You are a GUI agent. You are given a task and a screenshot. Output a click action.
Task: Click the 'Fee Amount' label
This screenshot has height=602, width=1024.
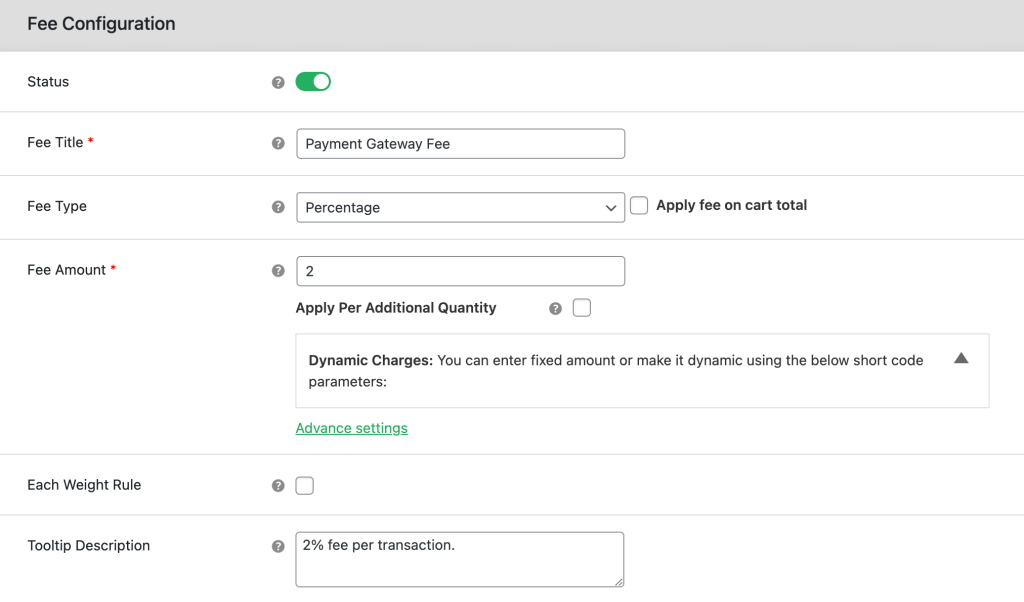[67, 270]
